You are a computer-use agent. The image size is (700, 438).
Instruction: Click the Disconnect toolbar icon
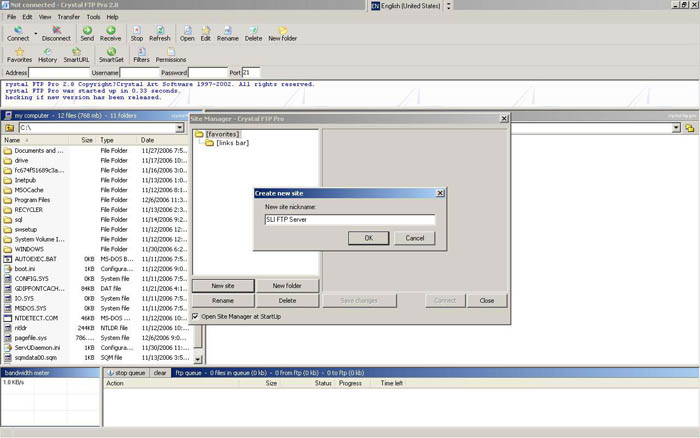(56, 33)
